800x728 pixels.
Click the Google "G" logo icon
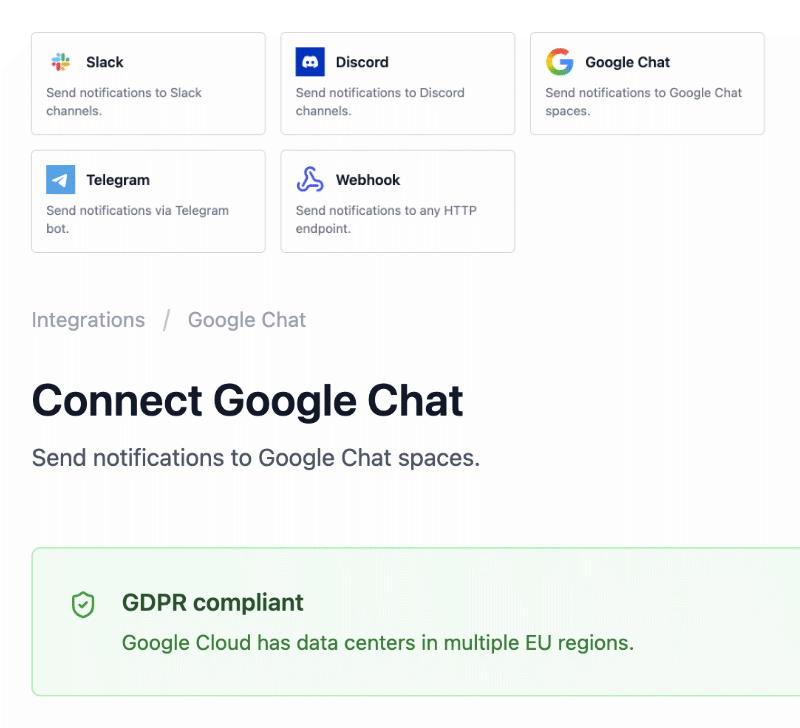click(x=560, y=62)
